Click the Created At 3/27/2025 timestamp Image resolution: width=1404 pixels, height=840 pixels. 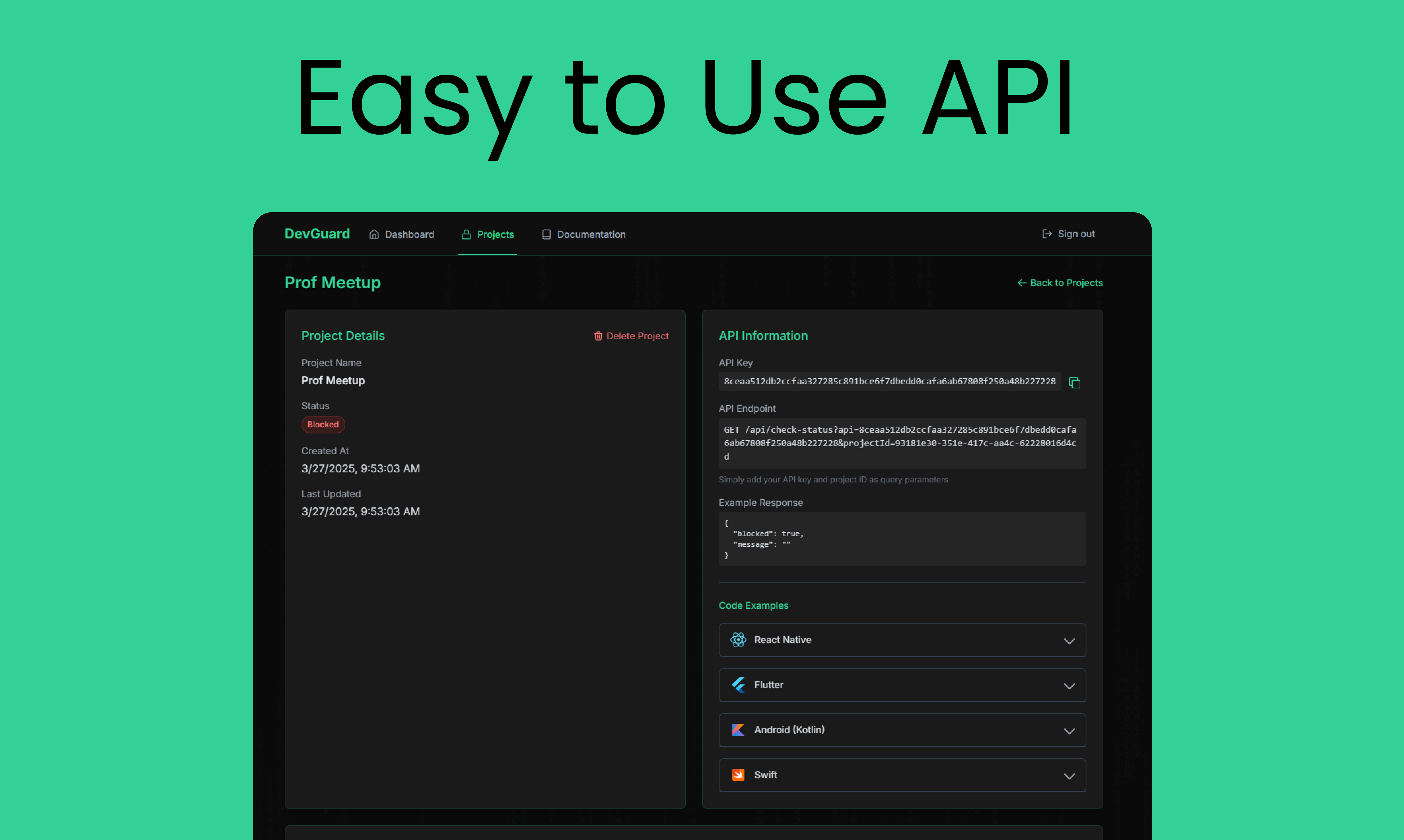(x=361, y=469)
